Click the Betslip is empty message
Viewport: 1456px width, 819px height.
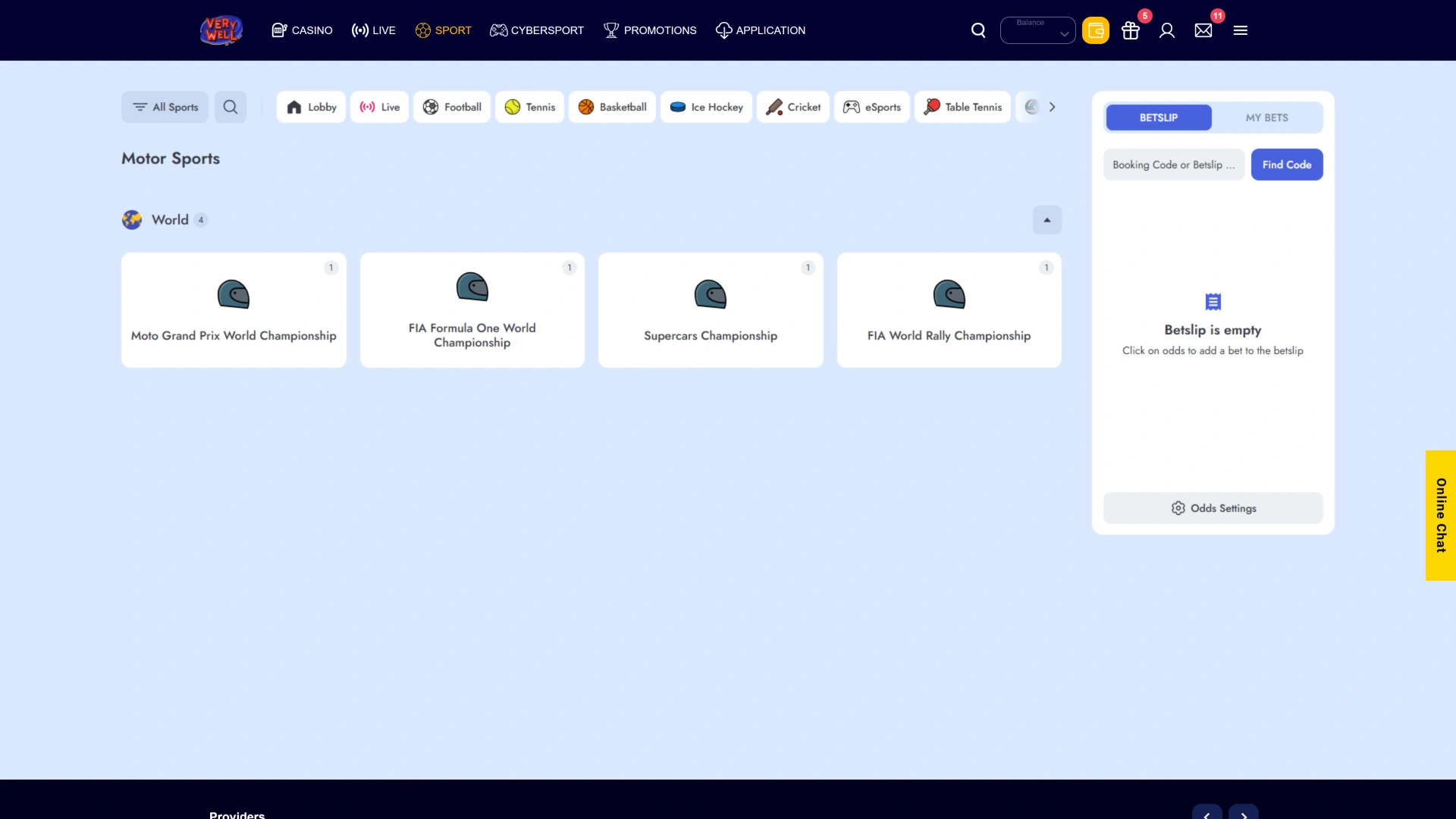[x=1213, y=330]
